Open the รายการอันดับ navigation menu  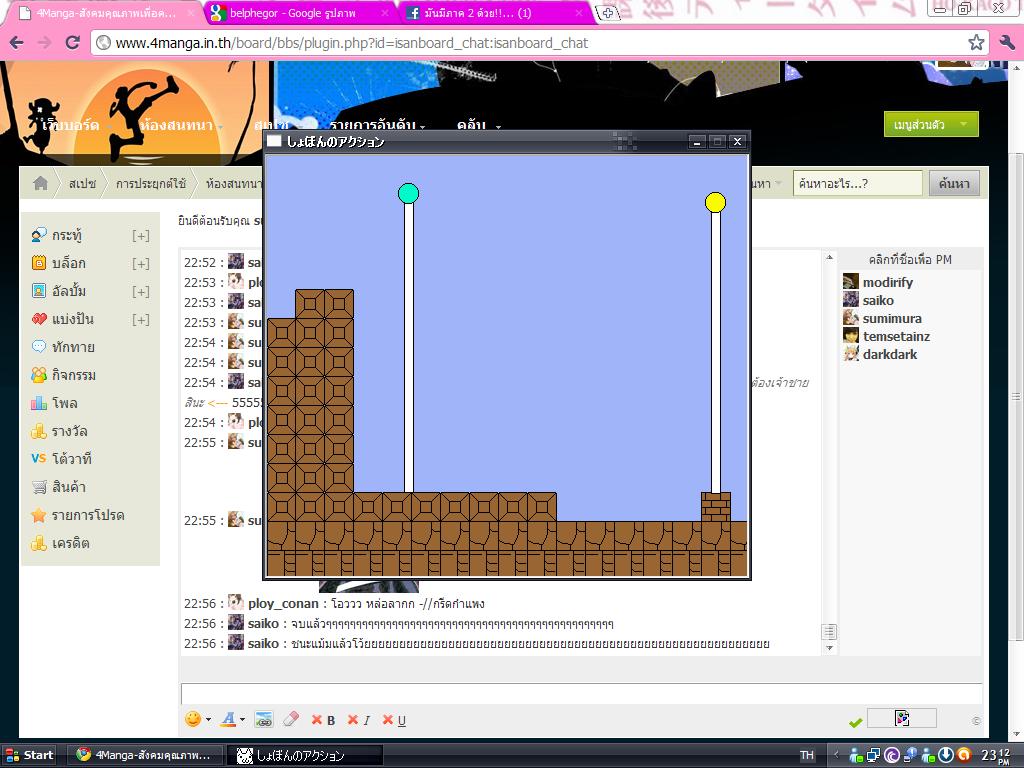pos(373,125)
